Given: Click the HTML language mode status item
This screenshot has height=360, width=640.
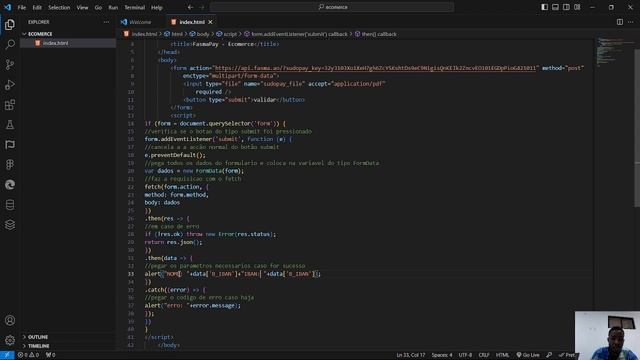Looking at the screenshot, I should [x=502, y=355].
